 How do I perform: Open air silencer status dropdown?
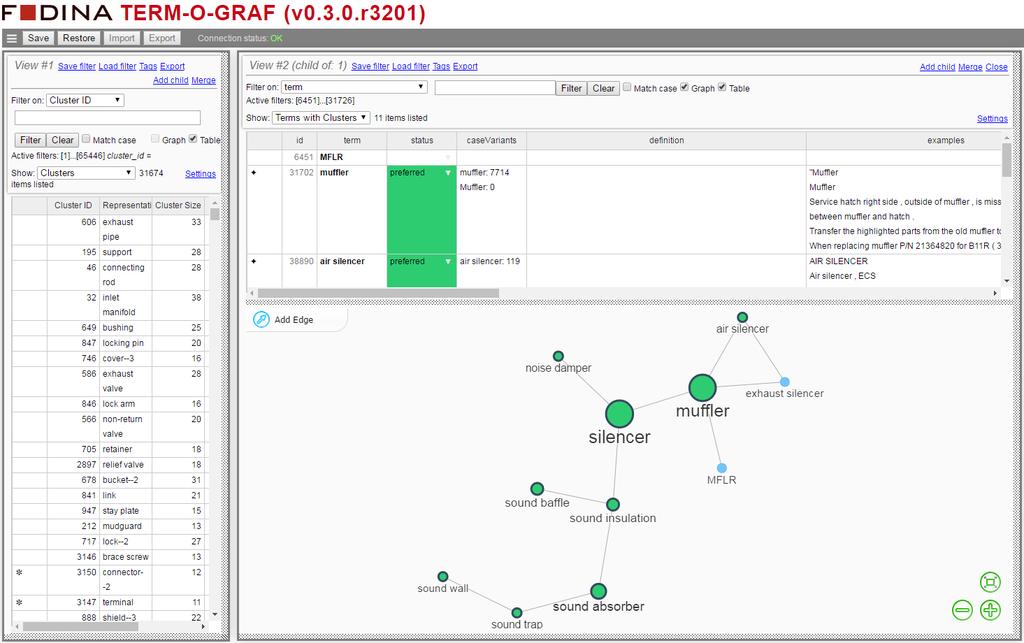pos(448,262)
